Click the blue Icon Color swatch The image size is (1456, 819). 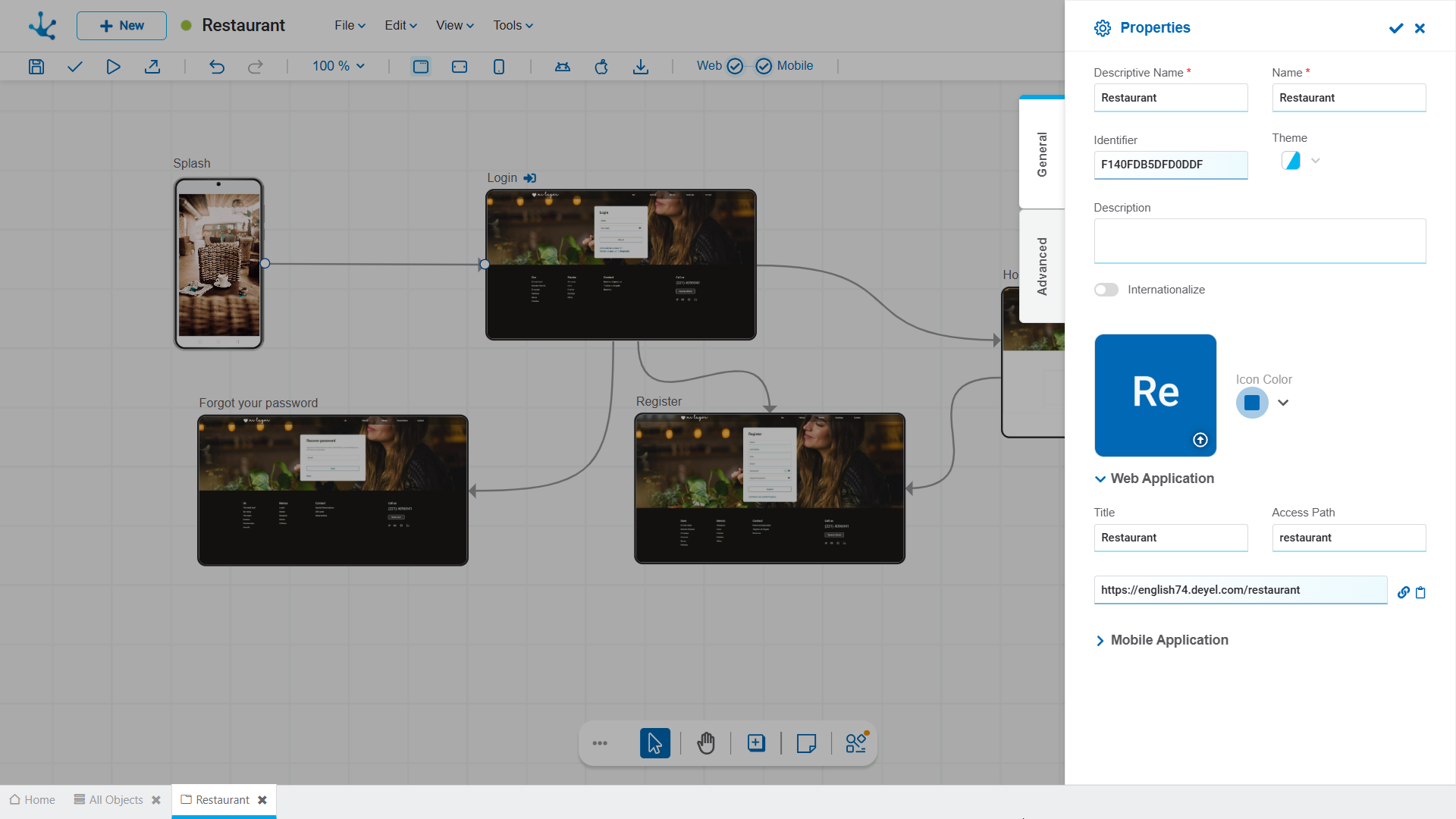pos(1252,403)
